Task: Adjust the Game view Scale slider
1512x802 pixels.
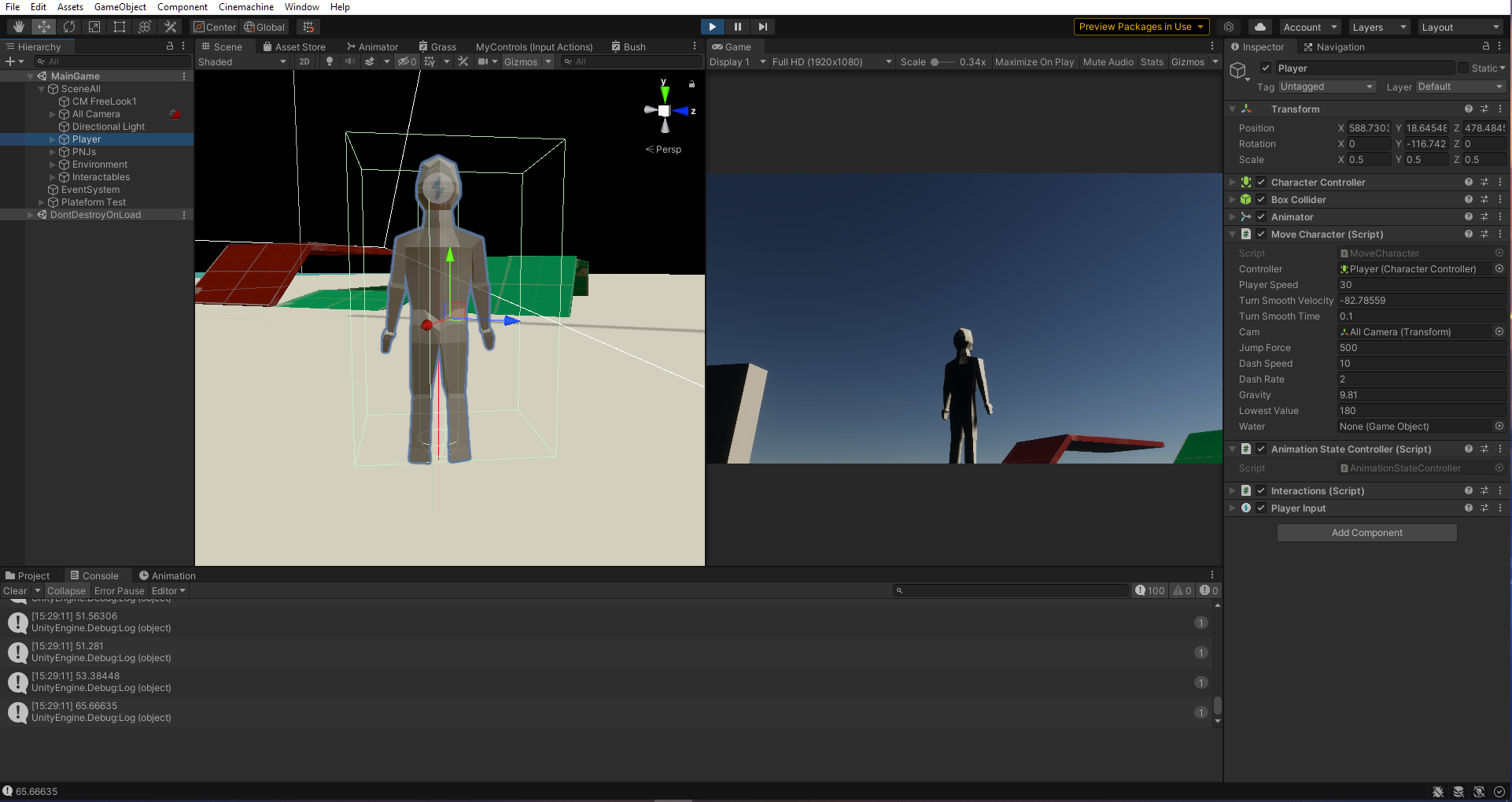Action: click(x=942, y=61)
